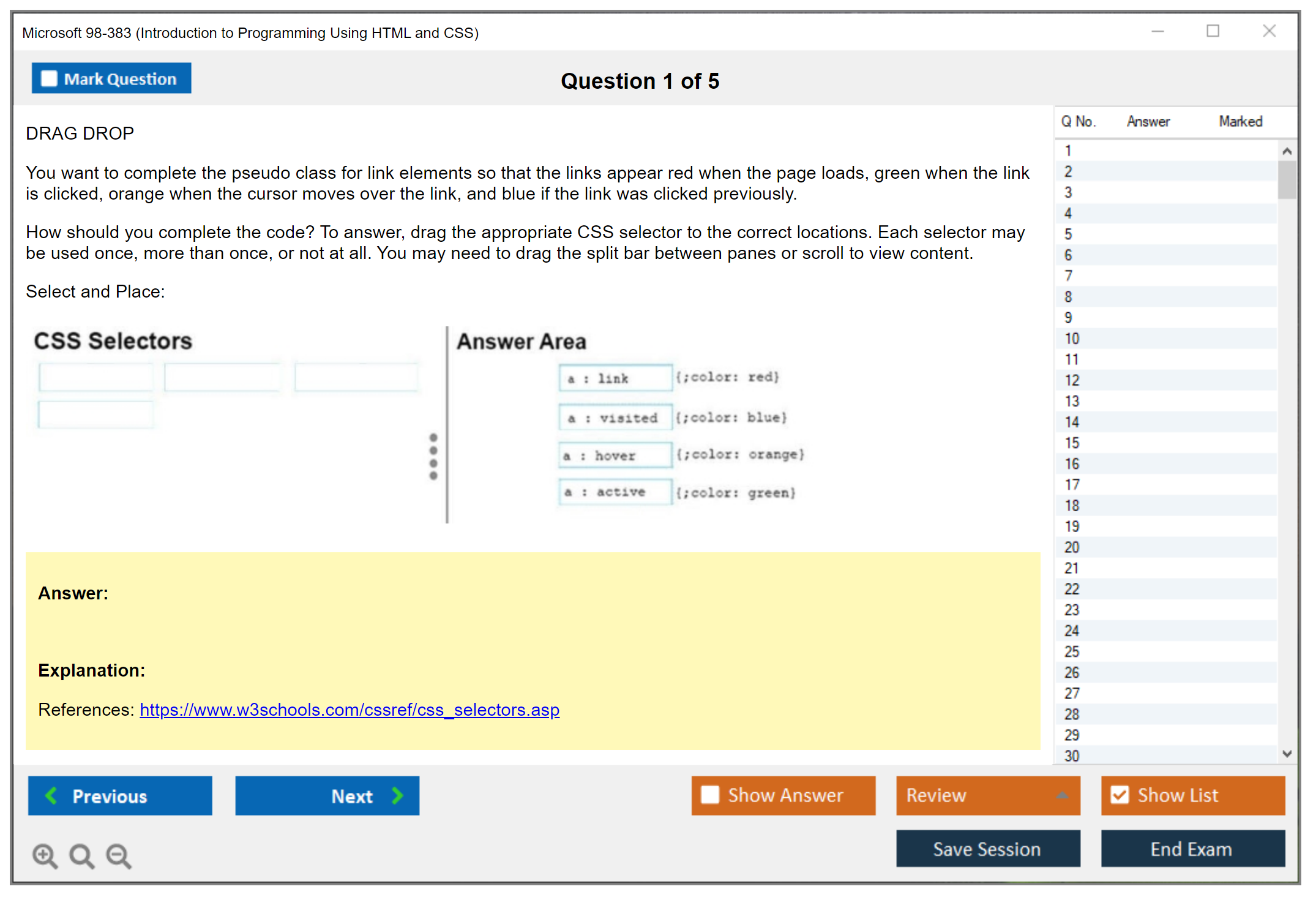
Task: Select question 25 in the list
Action: tap(1072, 651)
